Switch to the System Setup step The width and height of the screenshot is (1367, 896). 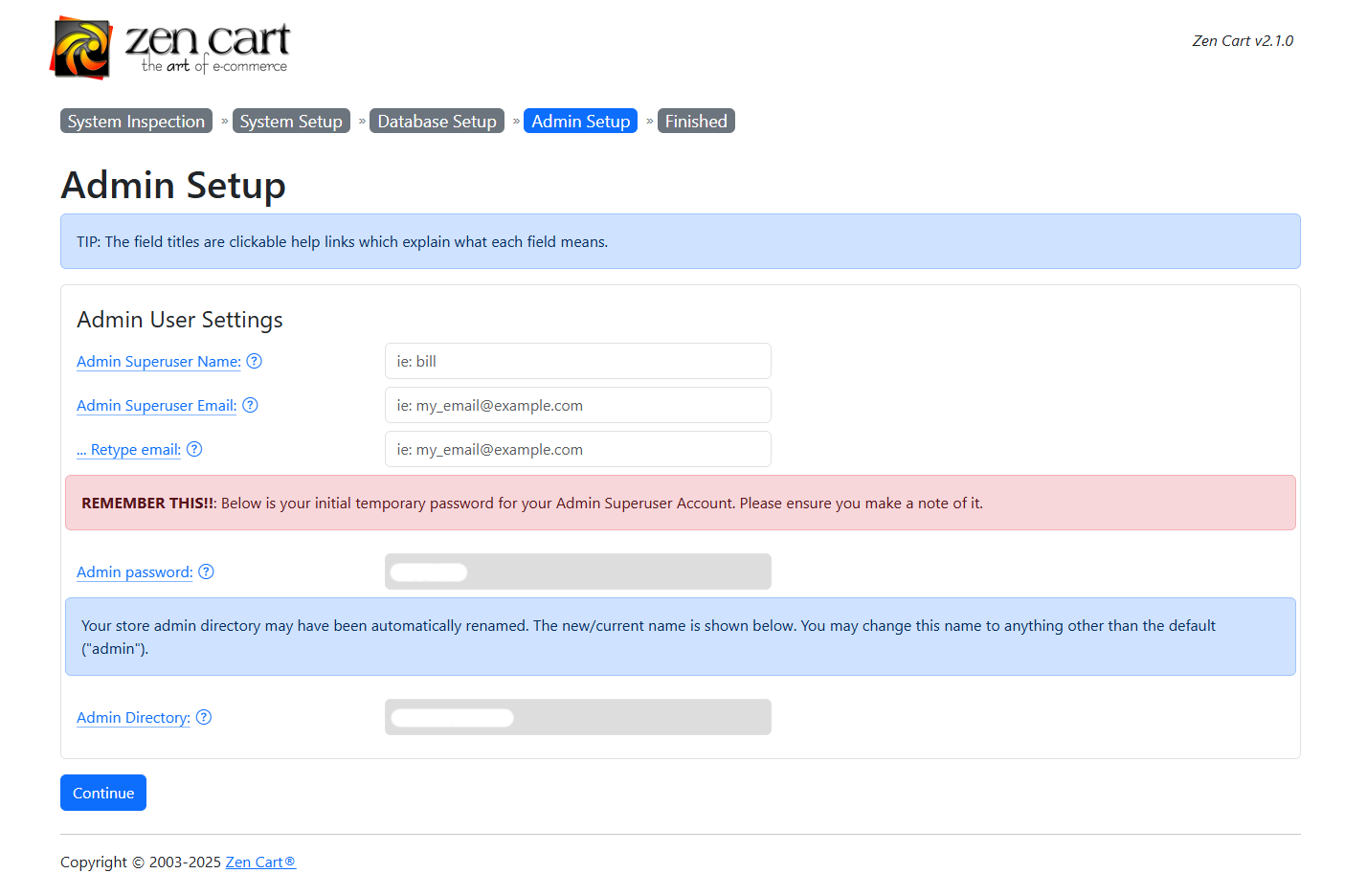(291, 121)
